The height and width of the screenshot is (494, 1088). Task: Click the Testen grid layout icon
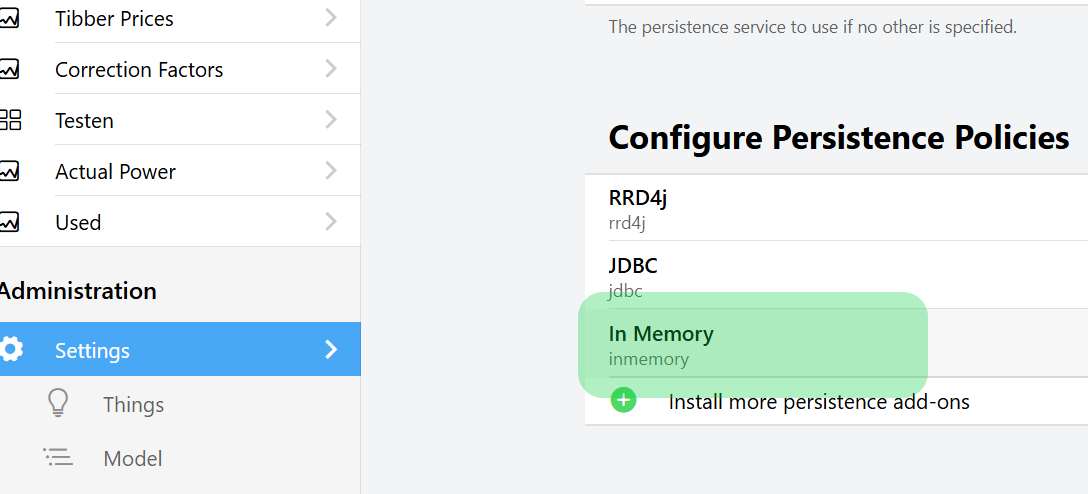click(x=10, y=120)
